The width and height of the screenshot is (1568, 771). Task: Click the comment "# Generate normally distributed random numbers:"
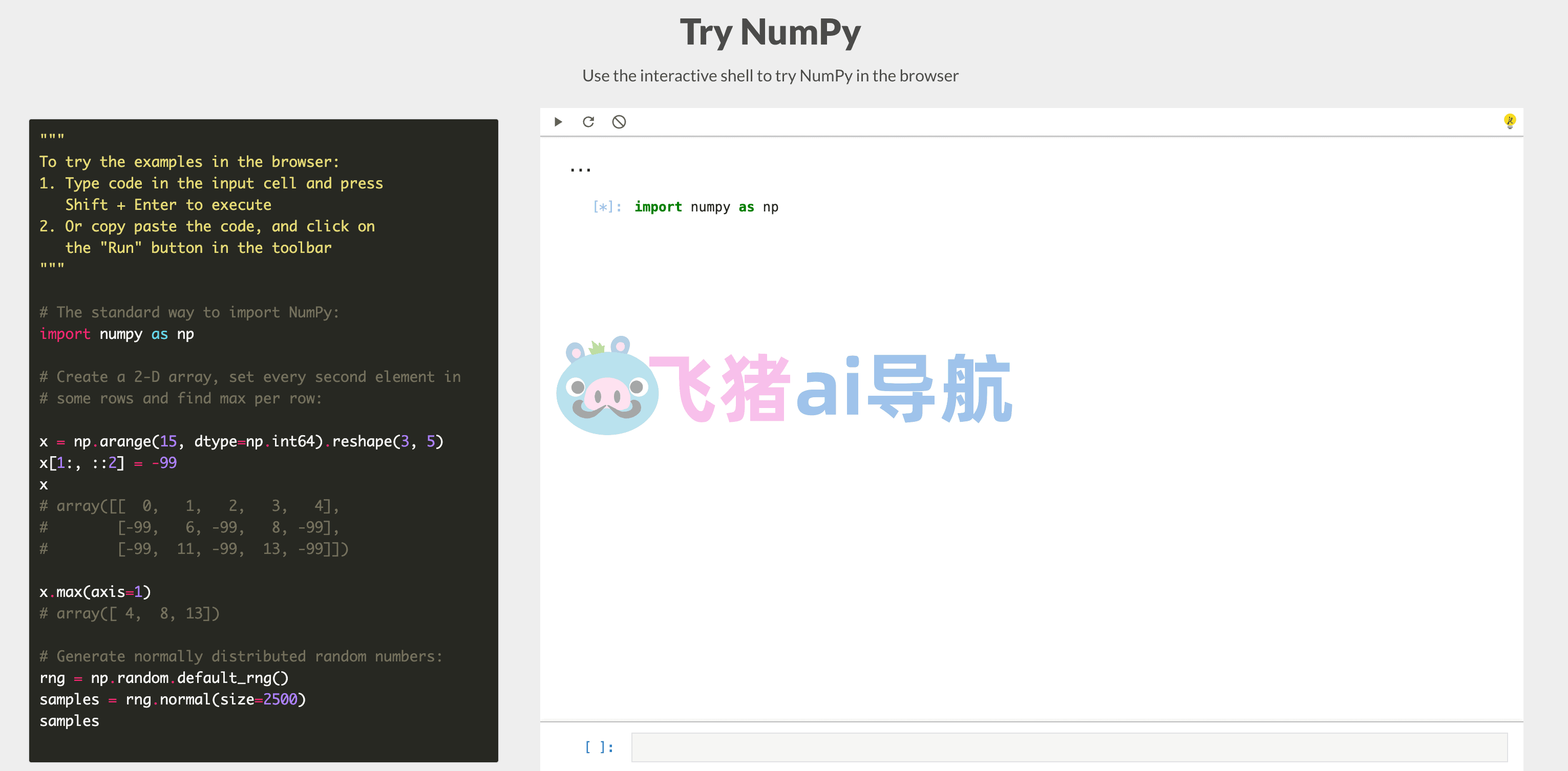(x=241, y=656)
